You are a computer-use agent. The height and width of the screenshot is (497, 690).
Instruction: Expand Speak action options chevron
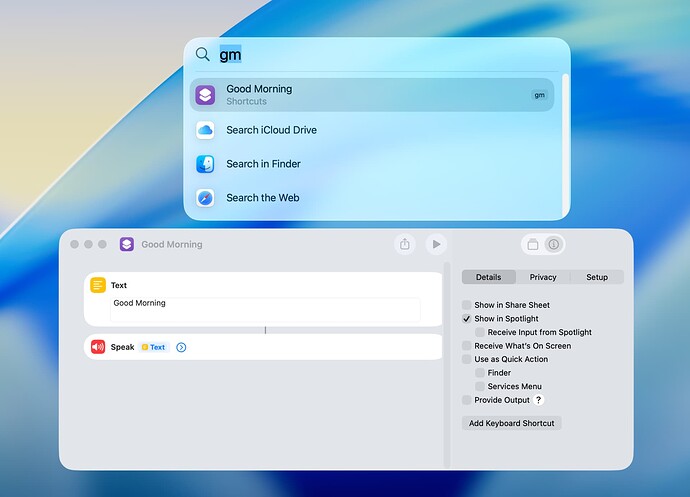(181, 347)
